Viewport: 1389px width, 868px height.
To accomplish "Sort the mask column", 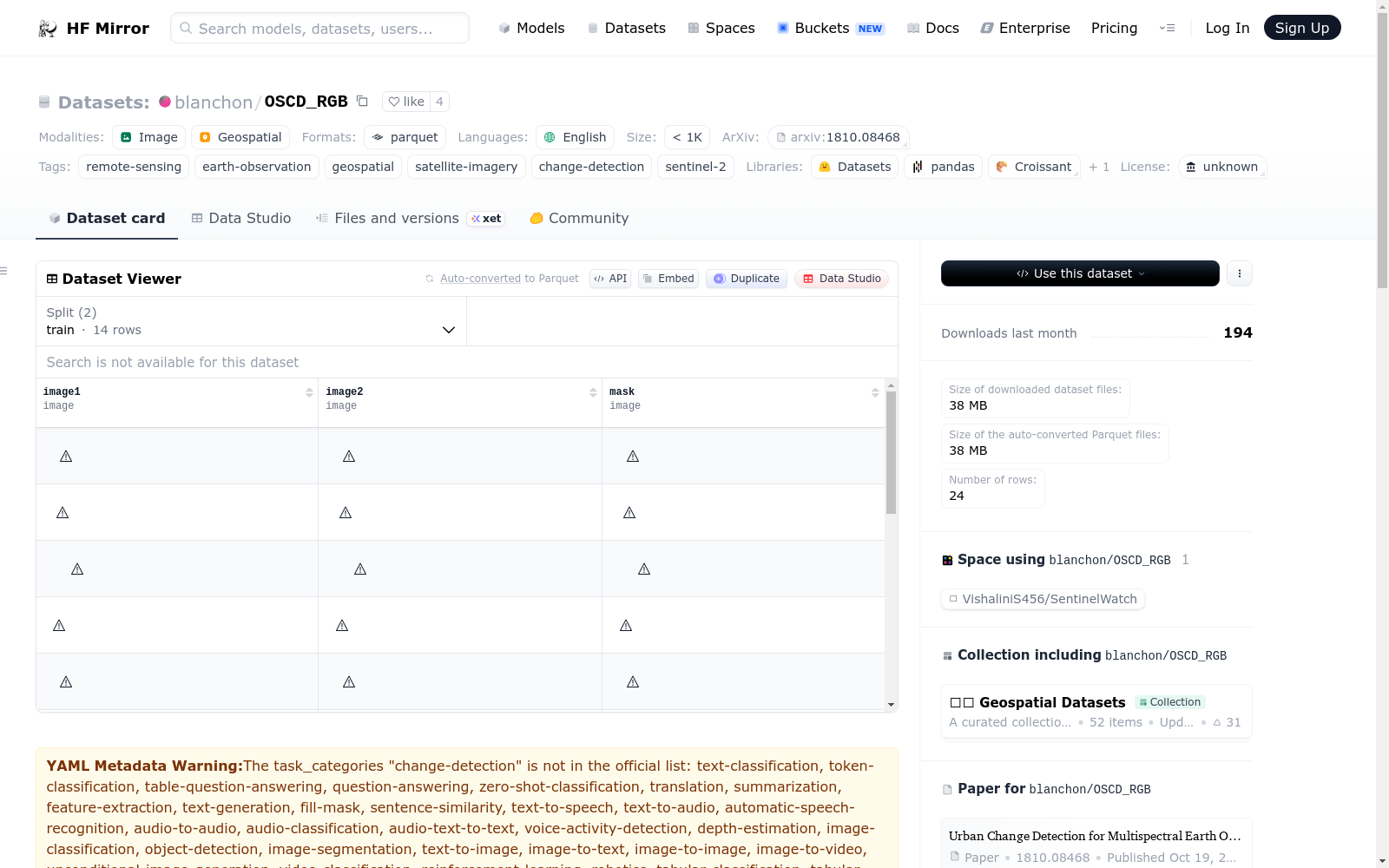I will click(x=875, y=392).
